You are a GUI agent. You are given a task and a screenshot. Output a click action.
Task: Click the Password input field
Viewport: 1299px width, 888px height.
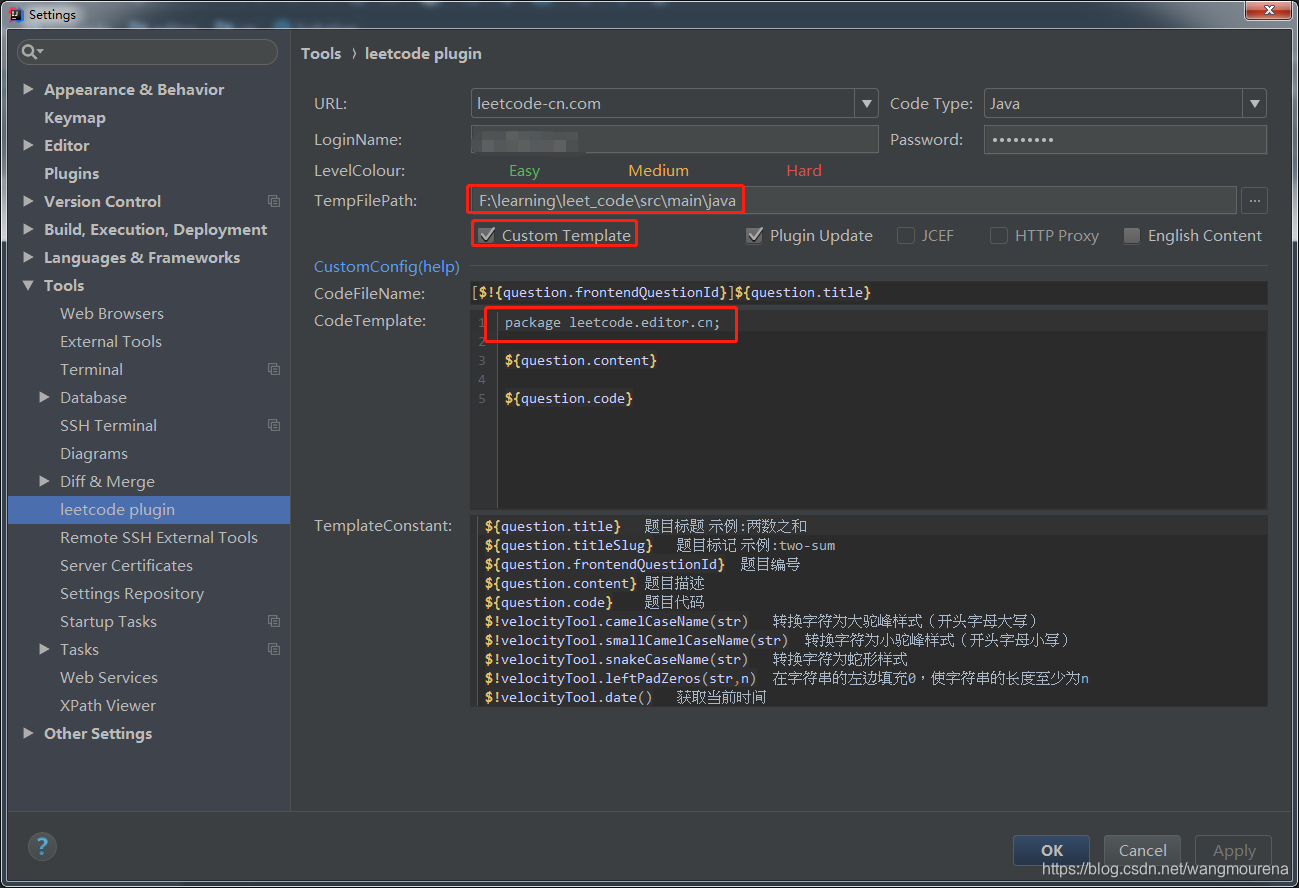click(1125, 139)
